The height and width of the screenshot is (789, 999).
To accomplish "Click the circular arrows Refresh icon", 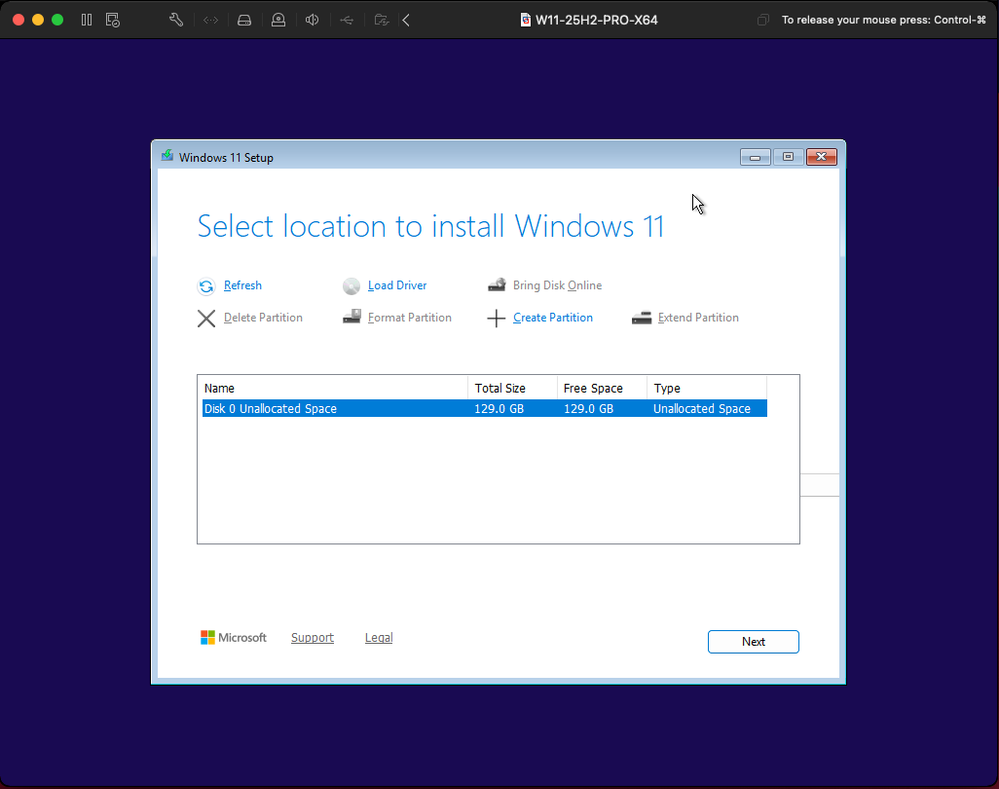I will 206,286.
